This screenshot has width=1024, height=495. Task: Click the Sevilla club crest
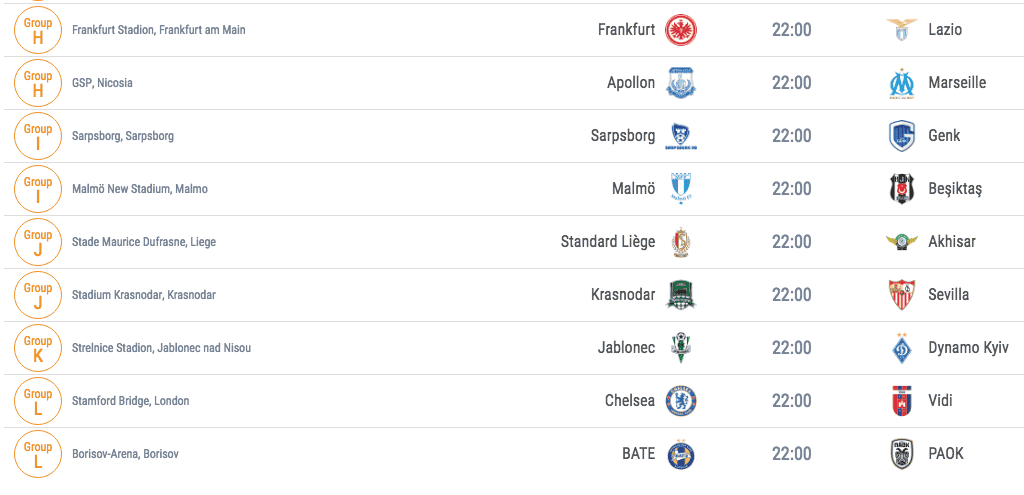[x=902, y=295]
